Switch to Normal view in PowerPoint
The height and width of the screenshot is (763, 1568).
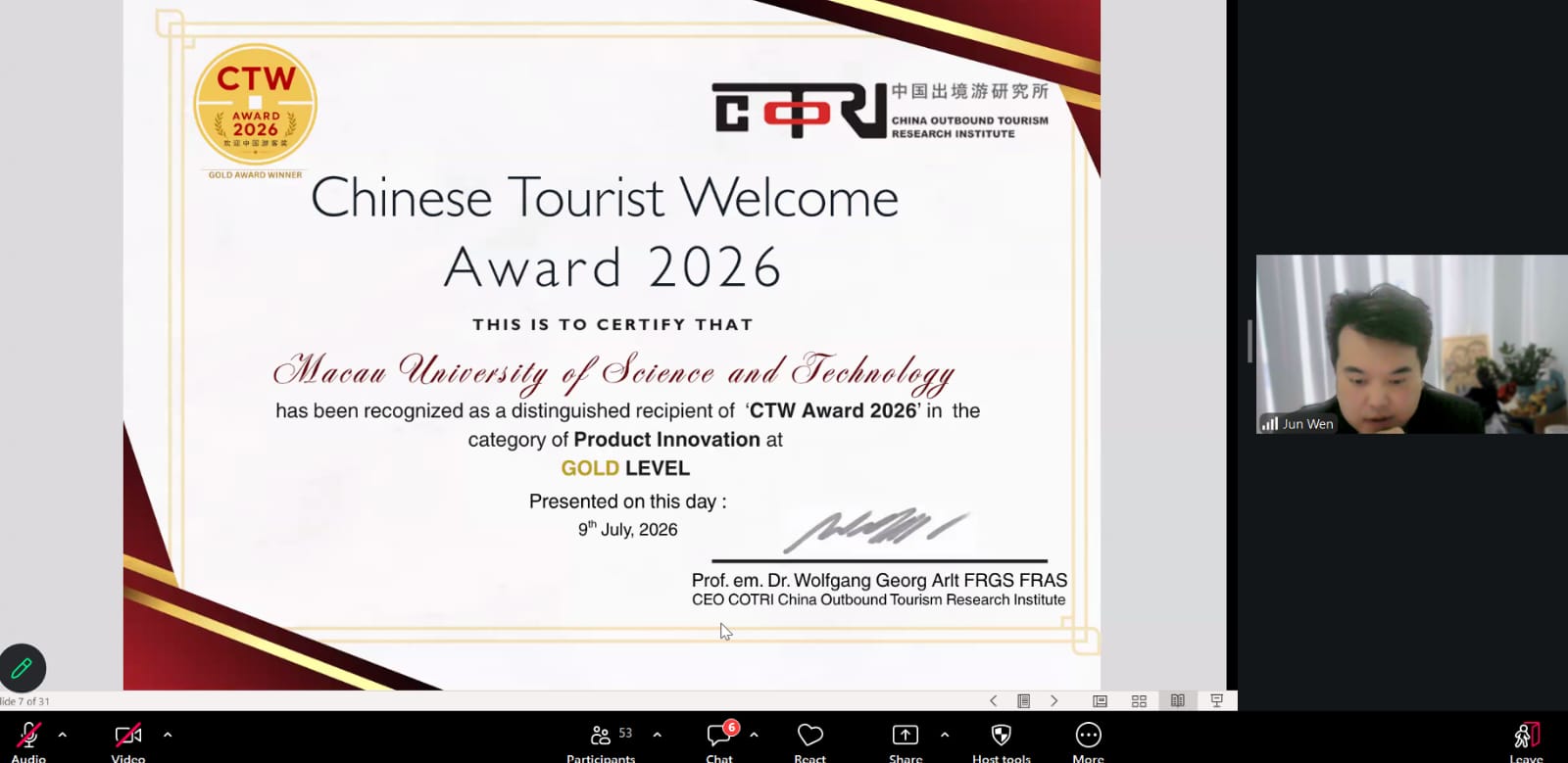pos(1101,700)
